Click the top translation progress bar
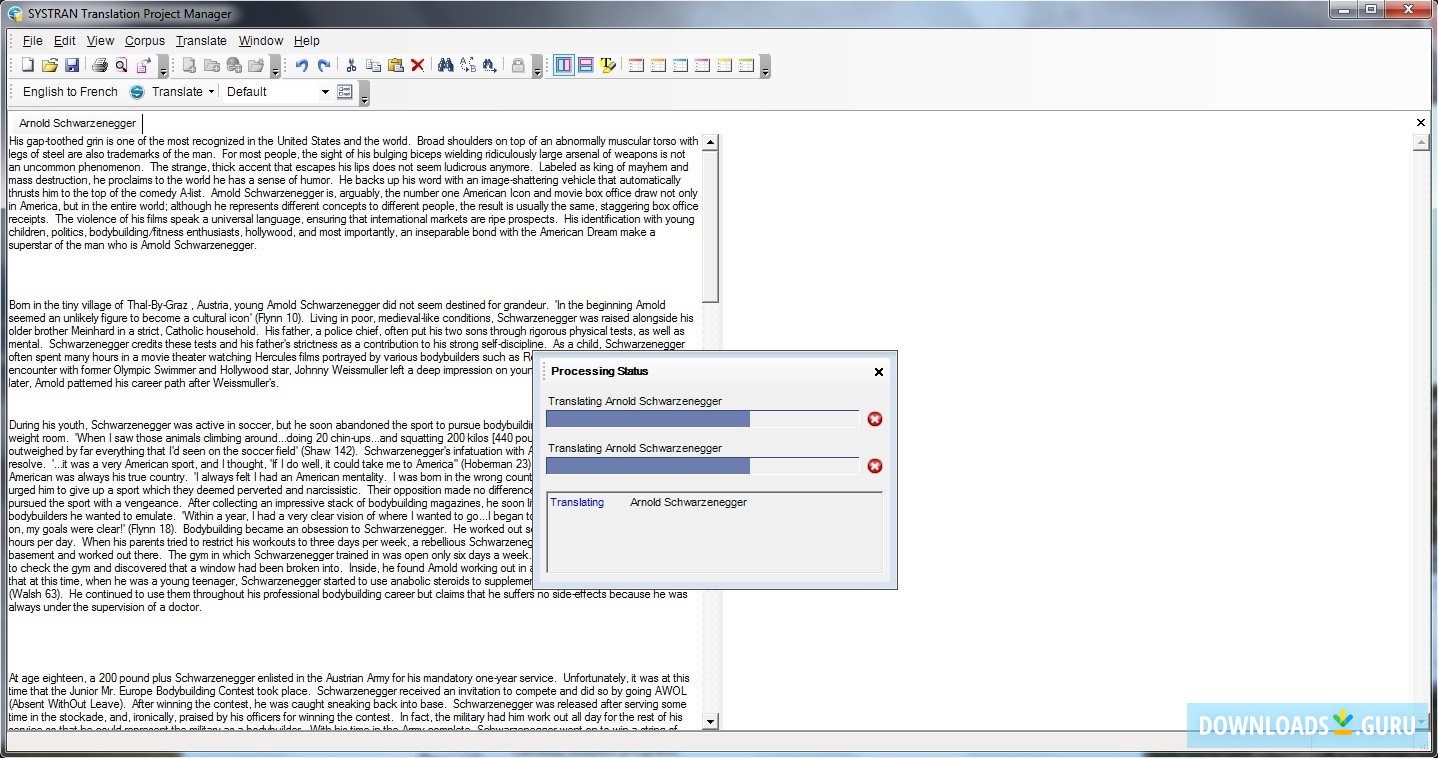Viewport: 1438px width, 758px height. click(x=702, y=419)
